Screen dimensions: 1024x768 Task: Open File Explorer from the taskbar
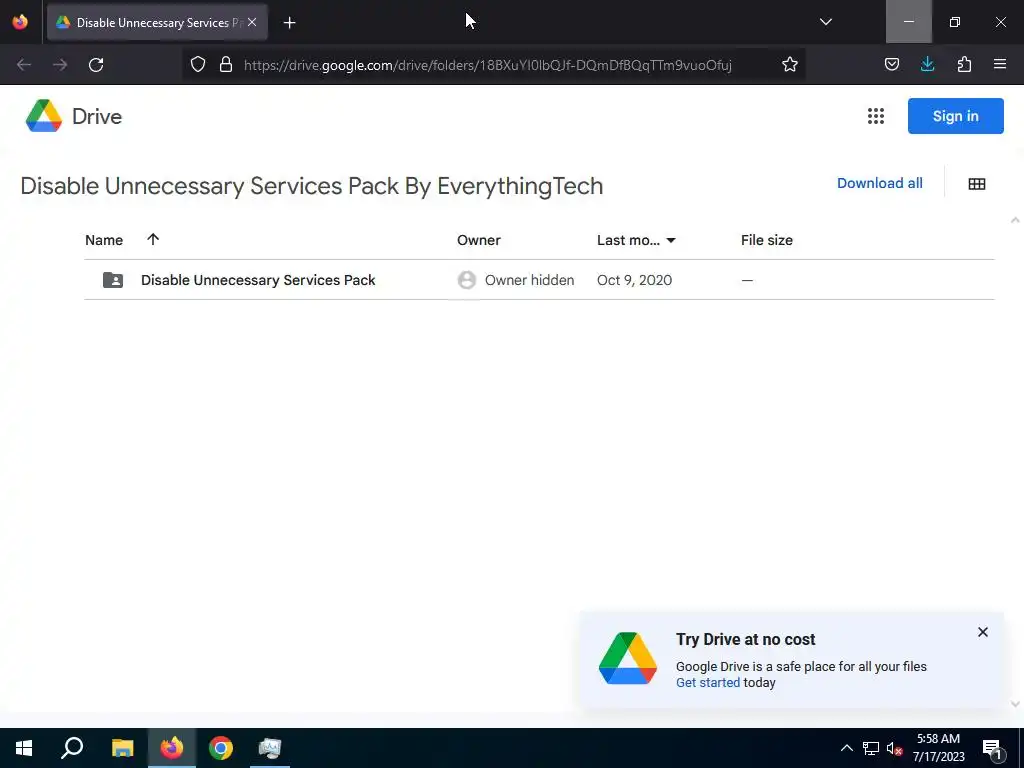122,748
